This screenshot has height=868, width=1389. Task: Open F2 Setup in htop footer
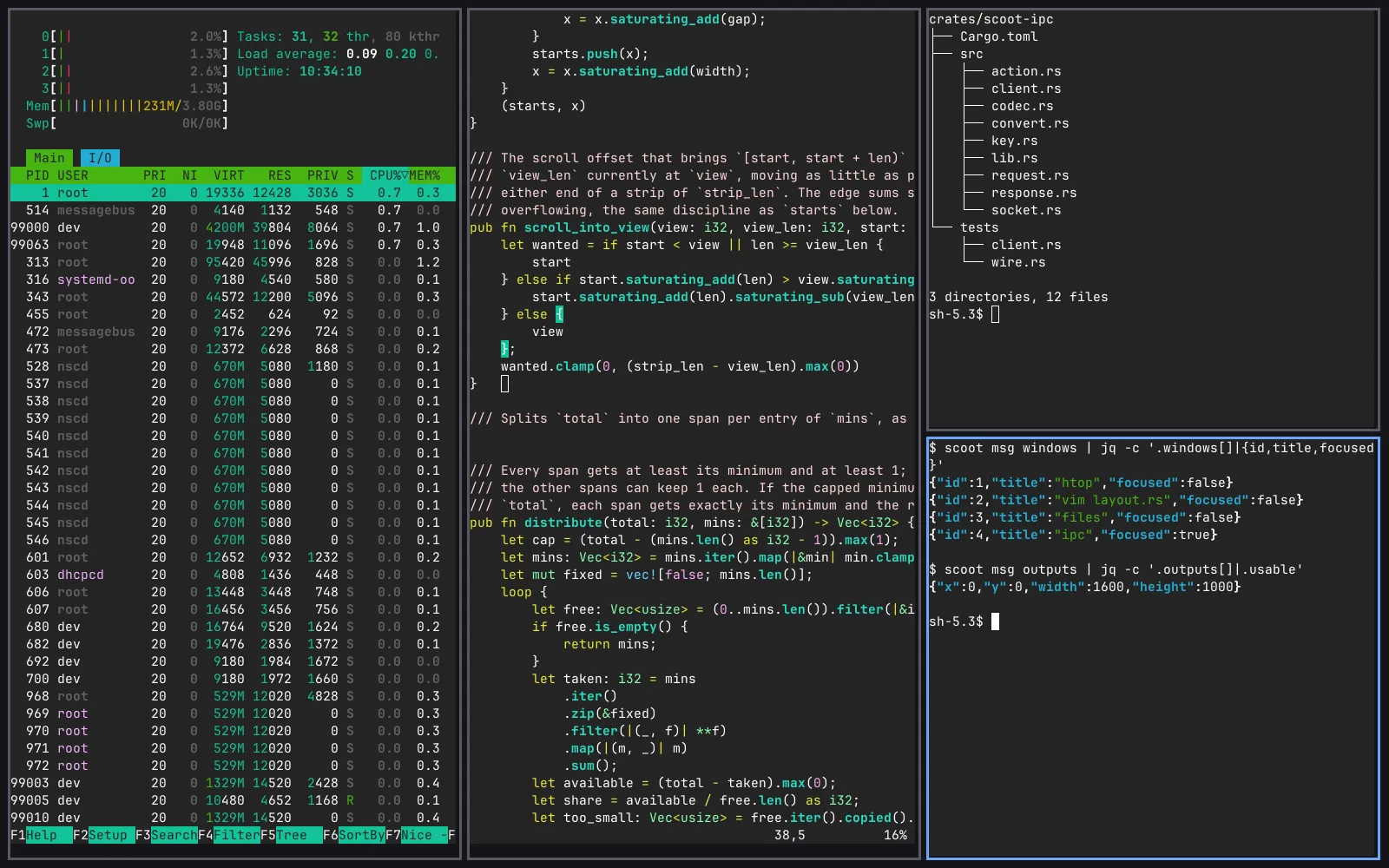click(103, 835)
